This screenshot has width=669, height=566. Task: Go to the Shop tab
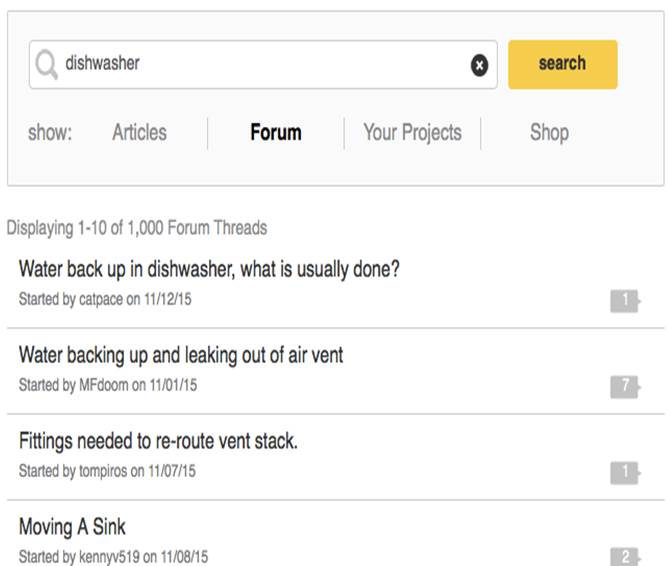click(x=549, y=133)
